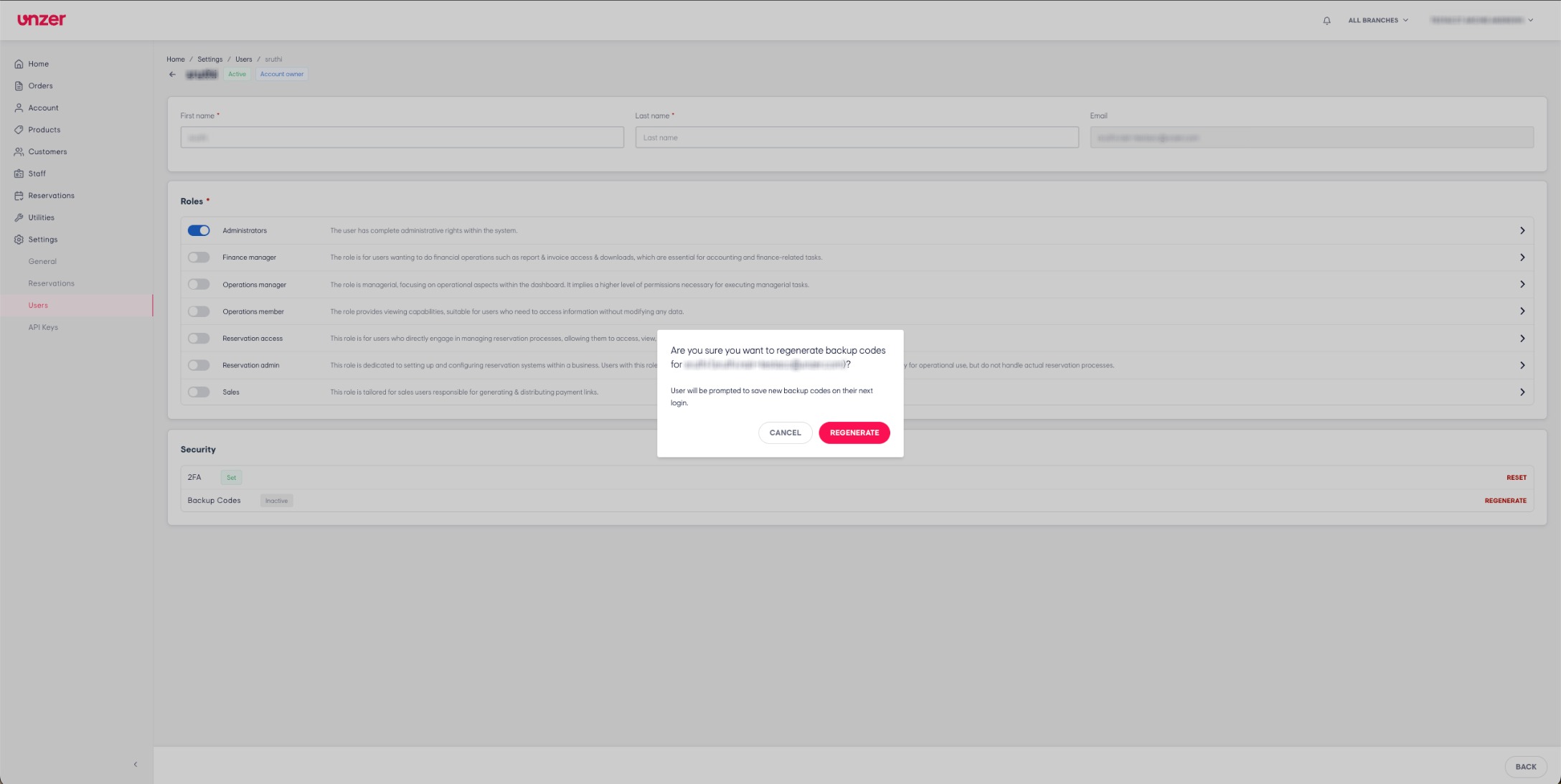
Task: Select Users in settings submenu
Action: pyautogui.click(x=38, y=306)
